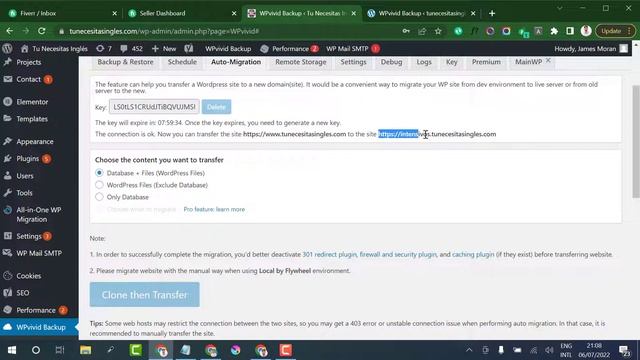Switch to the Remote Storage tab
Screen dimensions: 640x360
click(301, 62)
